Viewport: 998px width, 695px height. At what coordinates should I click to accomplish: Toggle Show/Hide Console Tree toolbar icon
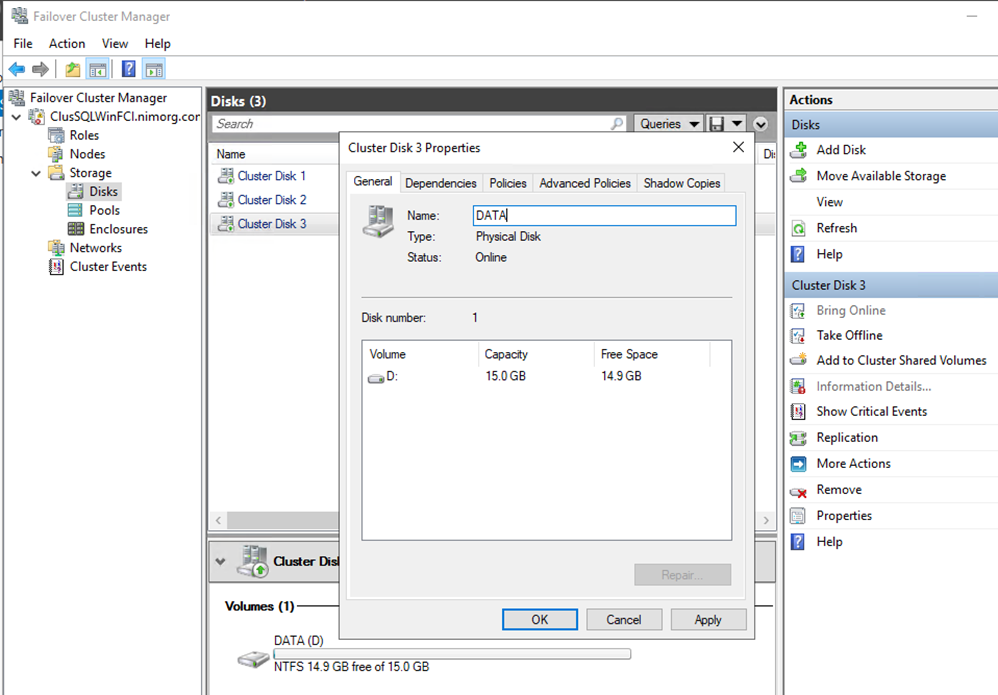point(98,69)
